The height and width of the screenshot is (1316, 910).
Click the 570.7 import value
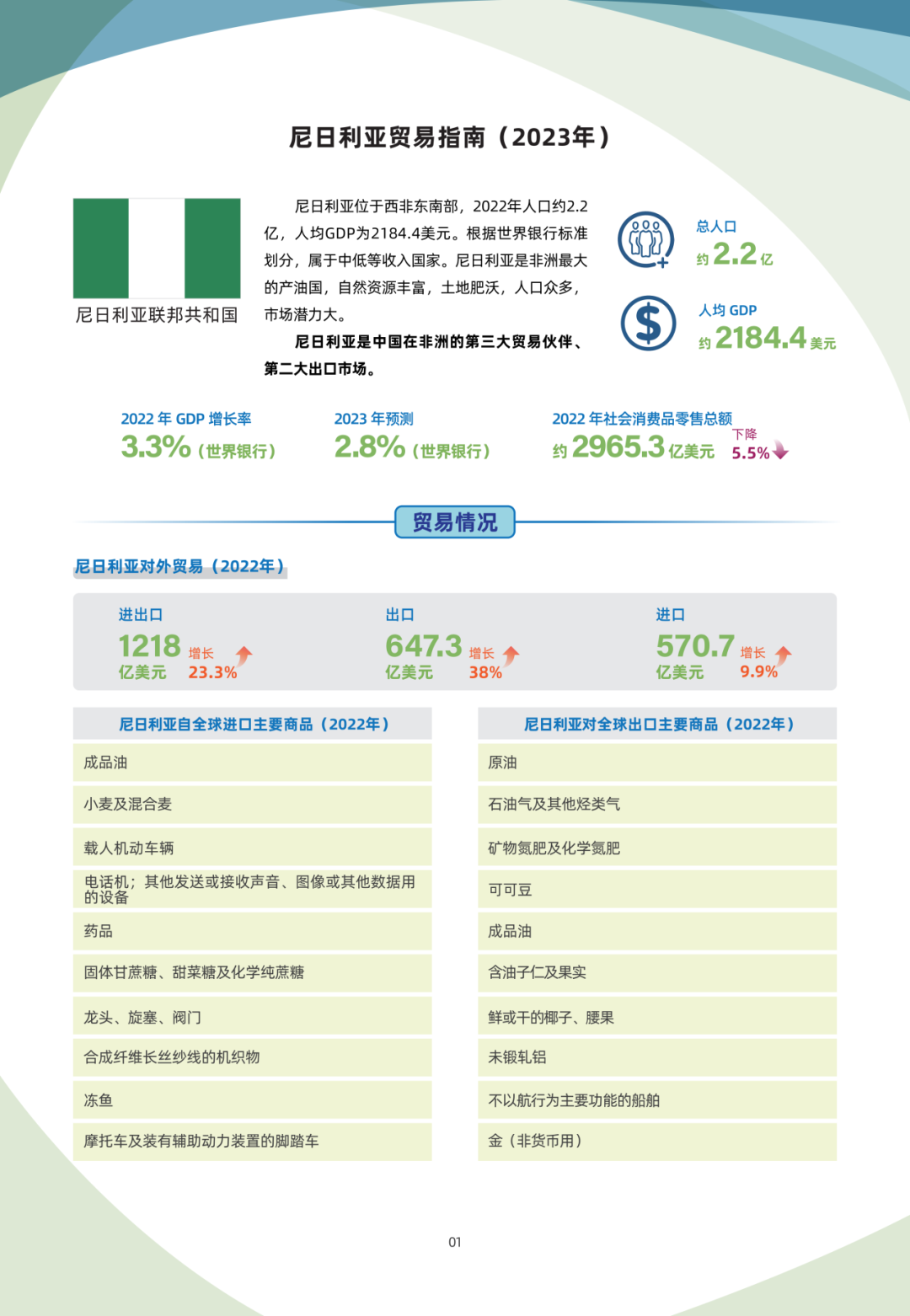(695, 646)
